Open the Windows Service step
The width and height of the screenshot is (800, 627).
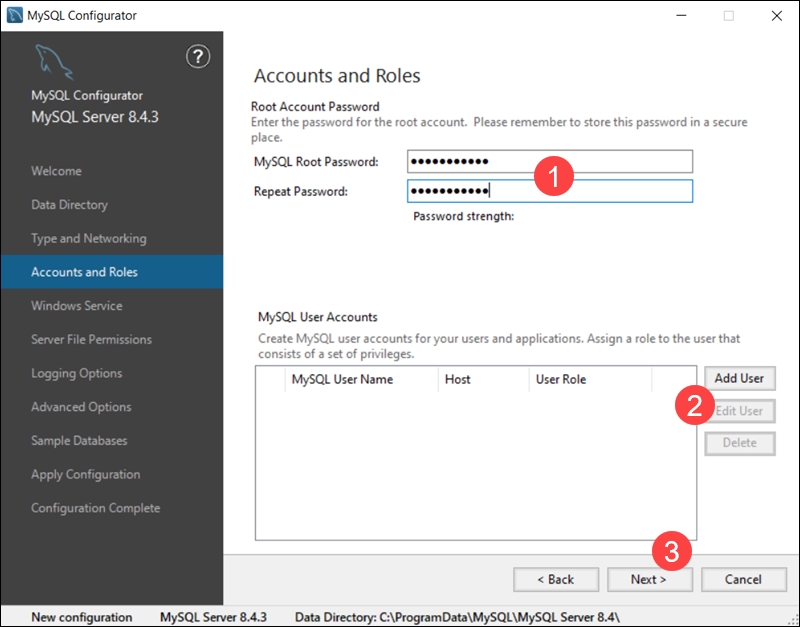point(74,305)
